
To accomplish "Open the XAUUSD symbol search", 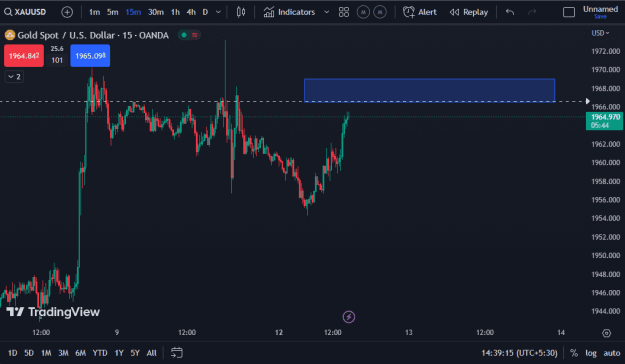I will tap(25, 12).
